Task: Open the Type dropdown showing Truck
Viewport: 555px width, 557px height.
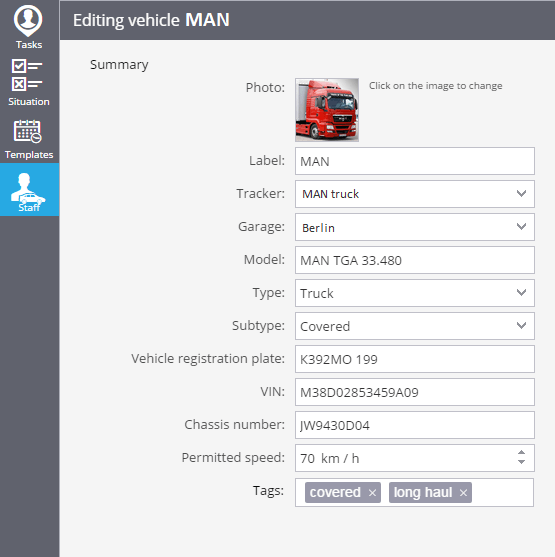Action: pyautogui.click(x=415, y=293)
